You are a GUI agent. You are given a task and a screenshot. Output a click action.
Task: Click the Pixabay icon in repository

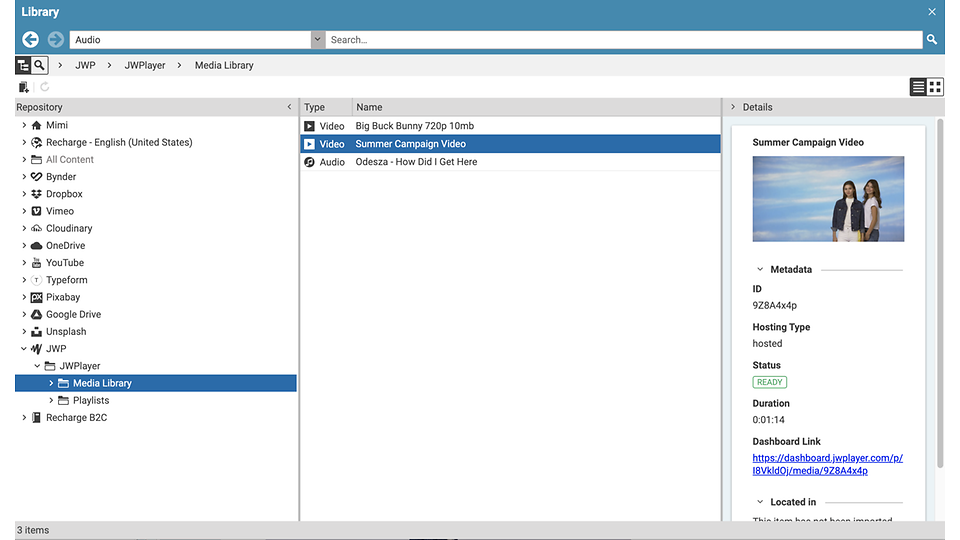[x=37, y=297]
